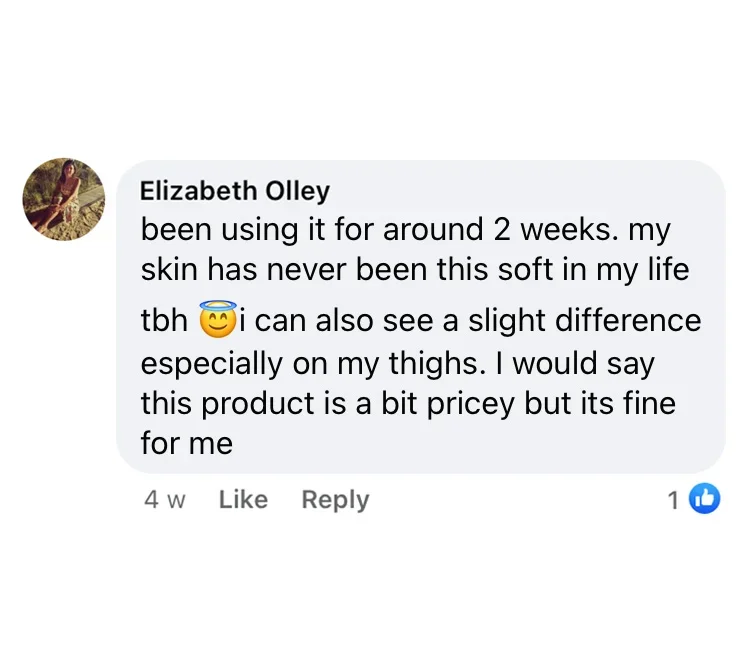Click the word "tbh" before the emoji
The height and width of the screenshot is (646, 738).
coord(165,321)
